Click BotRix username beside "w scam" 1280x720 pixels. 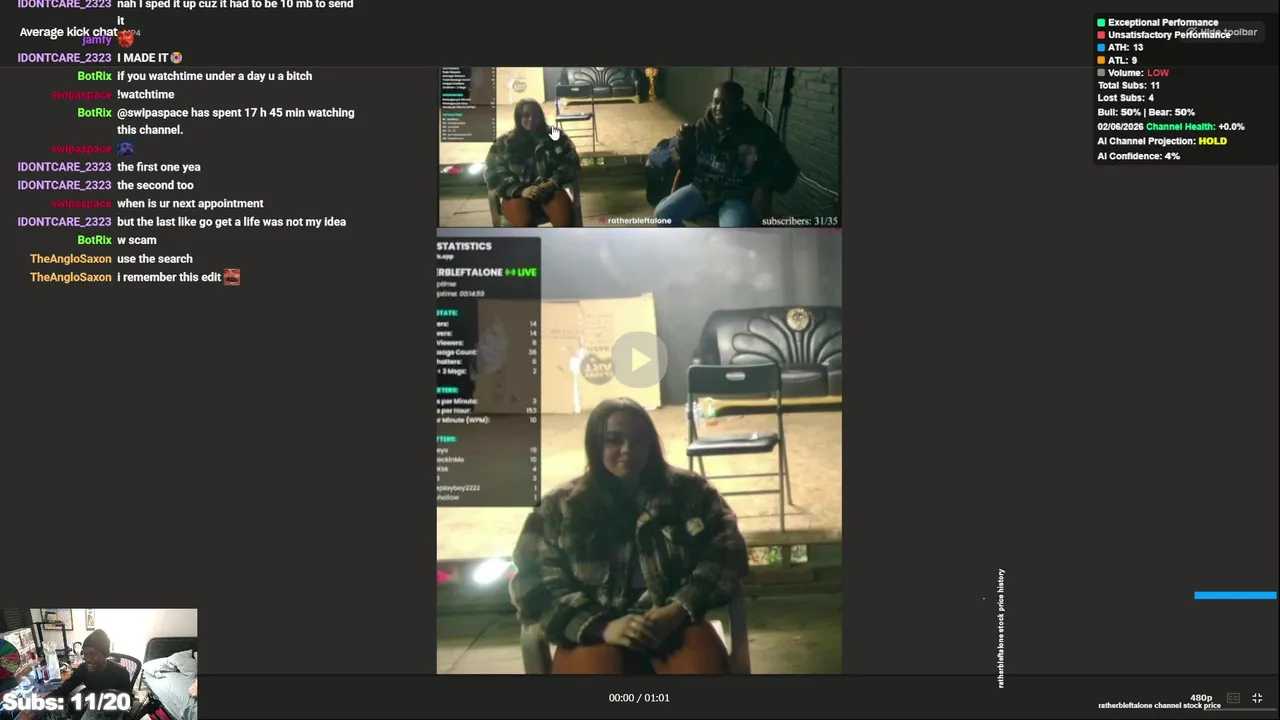pyautogui.click(x=94, y=240)
